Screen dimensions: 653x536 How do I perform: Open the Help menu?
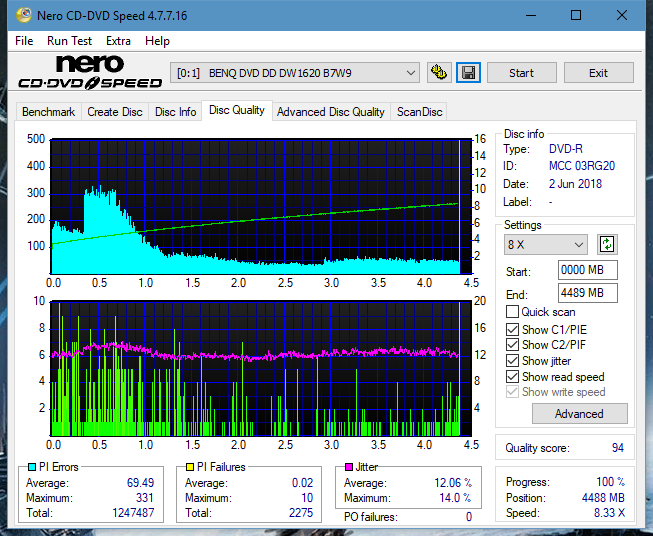(157, 41)
